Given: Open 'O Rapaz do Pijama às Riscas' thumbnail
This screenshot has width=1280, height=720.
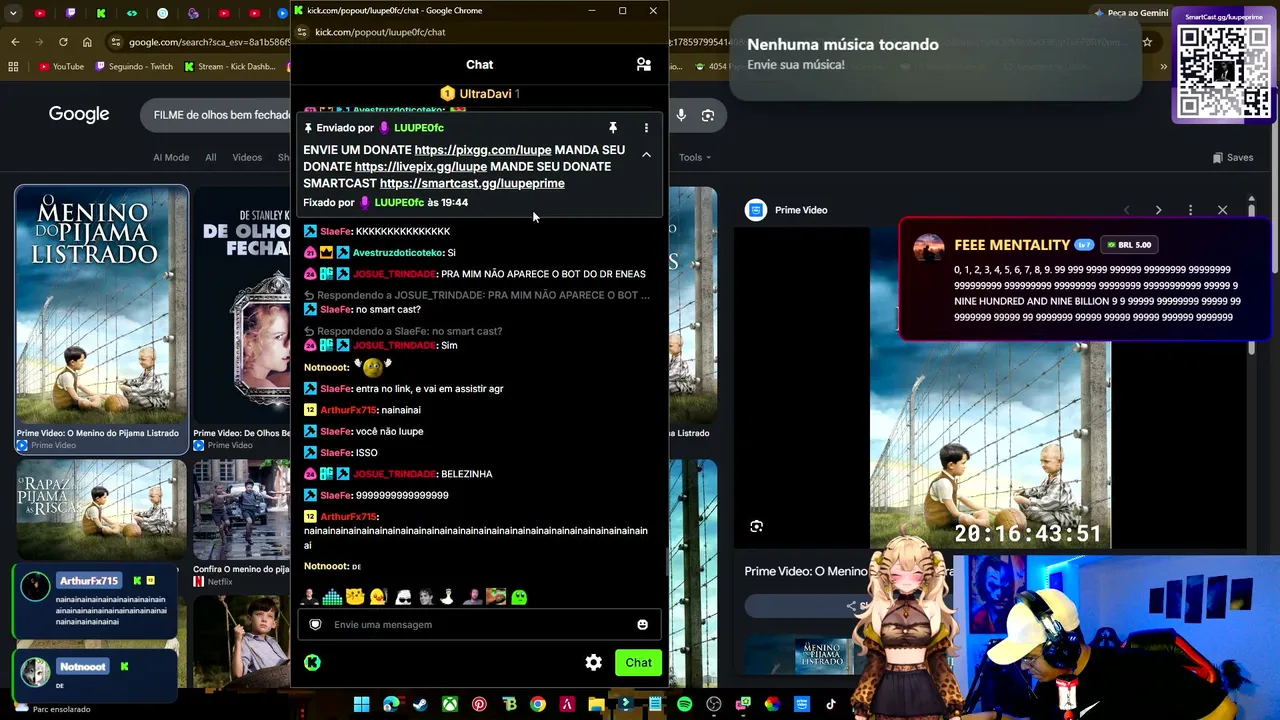Looking at the screenshot, I should 101,508.
